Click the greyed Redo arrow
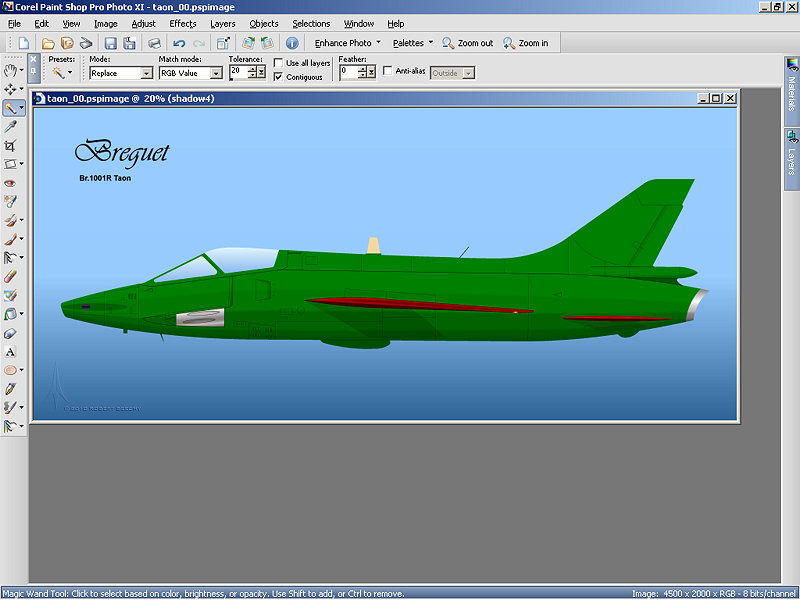The image size is (800, 600). point(198,43)
